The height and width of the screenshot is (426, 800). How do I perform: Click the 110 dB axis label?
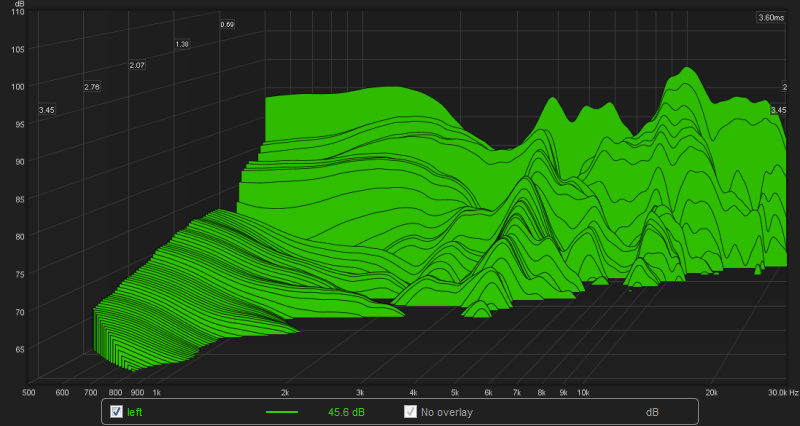pyautogui.click(x=18, y=12)
